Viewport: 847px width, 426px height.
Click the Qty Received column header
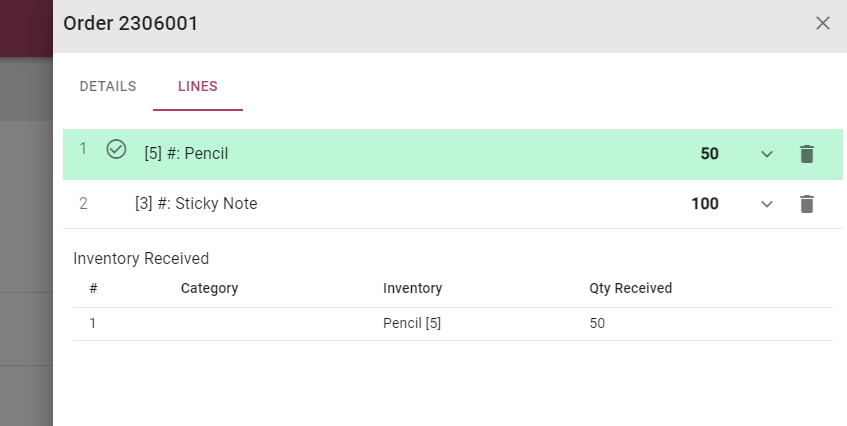click(x=630, y=288)
